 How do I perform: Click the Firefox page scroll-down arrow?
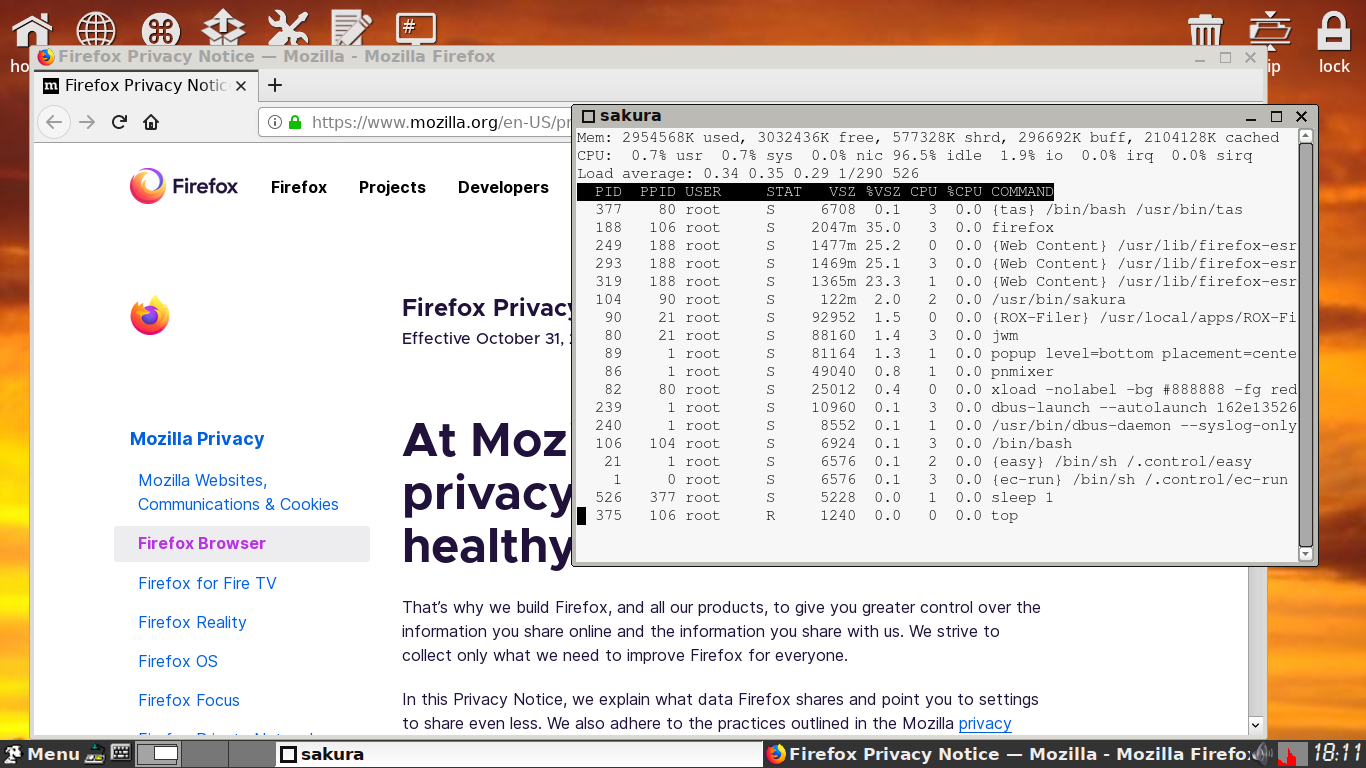(1256, 724)
